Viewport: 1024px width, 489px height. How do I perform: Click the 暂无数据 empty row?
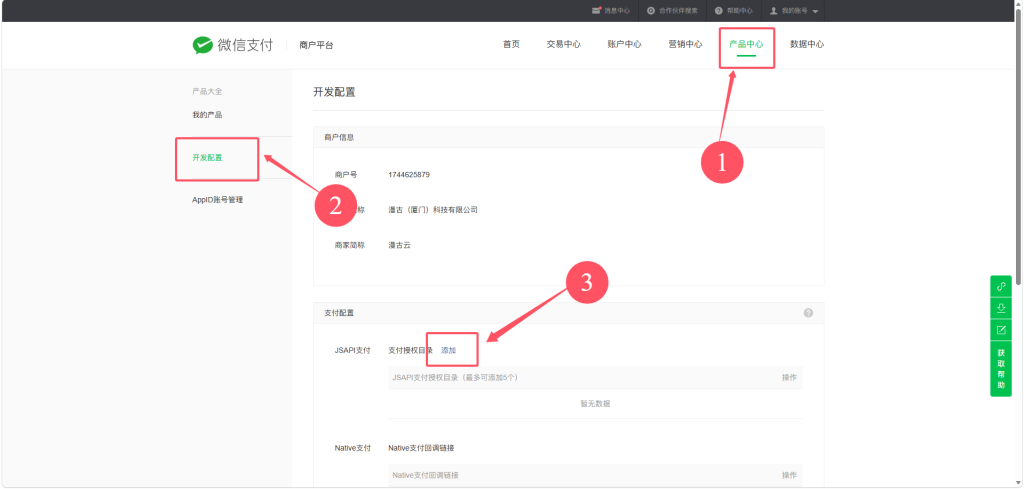tap(595, 404)
